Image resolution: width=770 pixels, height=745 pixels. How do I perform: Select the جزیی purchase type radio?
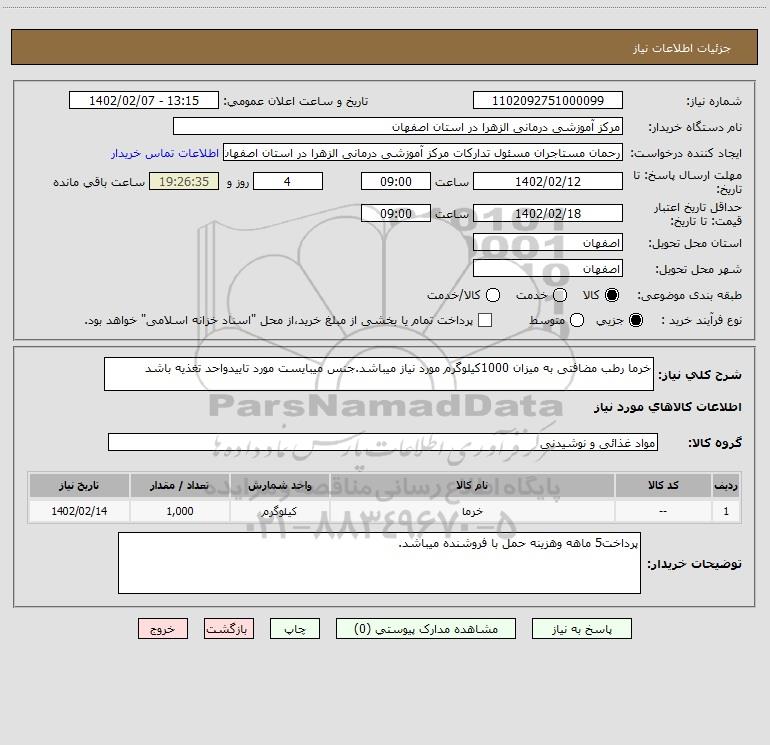tap(636, 320)
